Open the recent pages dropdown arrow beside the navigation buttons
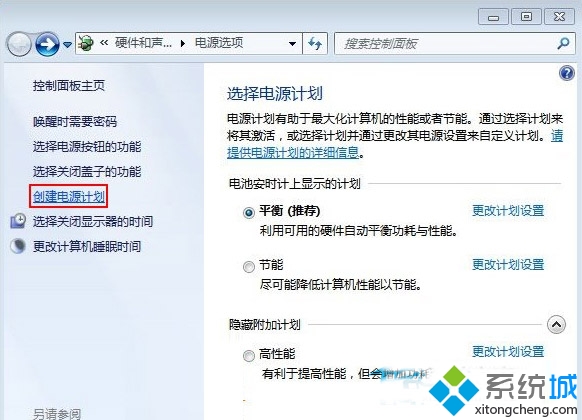Image resolution: width=582 pixels, height=420 pixels. [67, 45]
